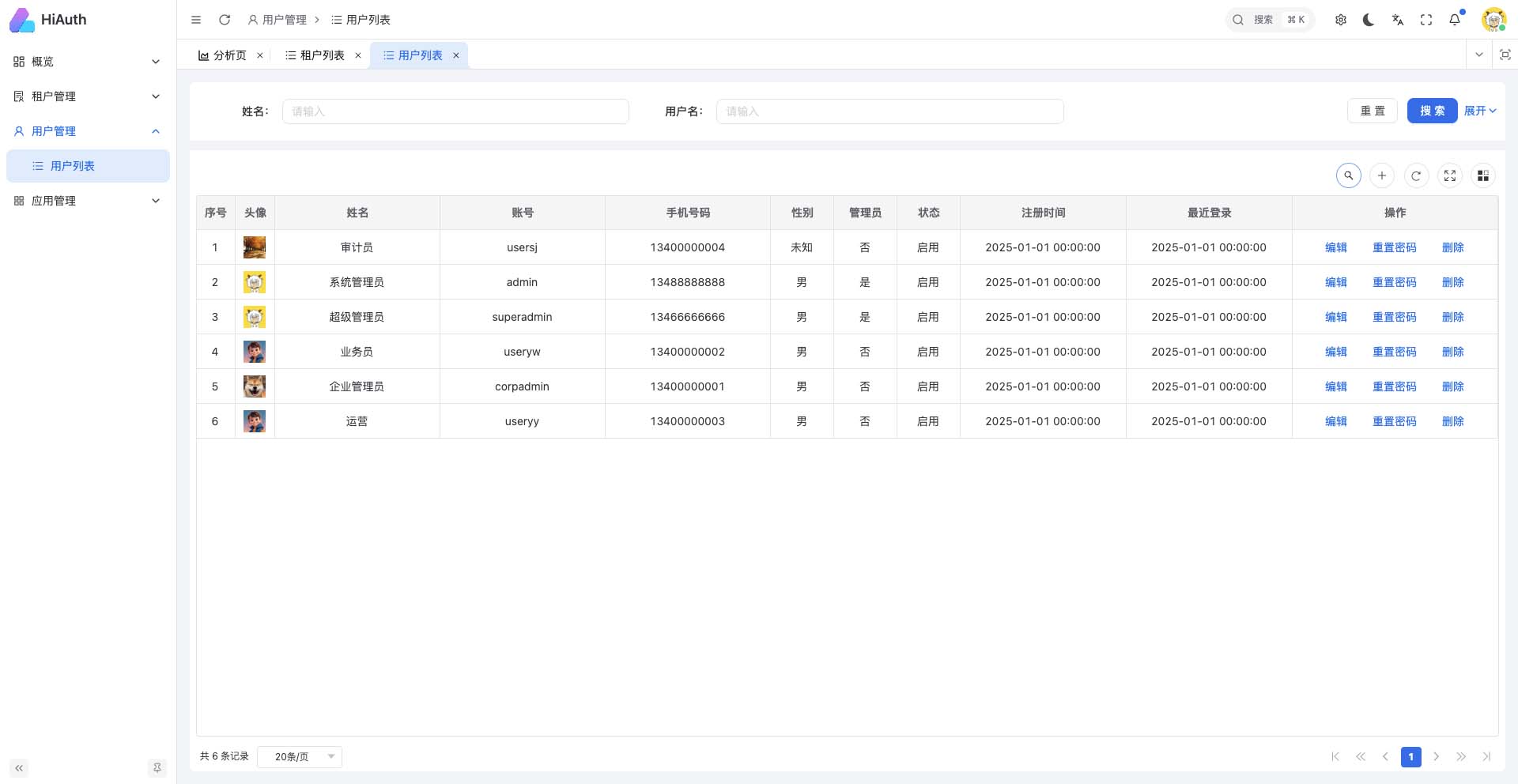Click 删除 on the 审计员 row
1518x784 pixels.
[x=1454, y=247]
